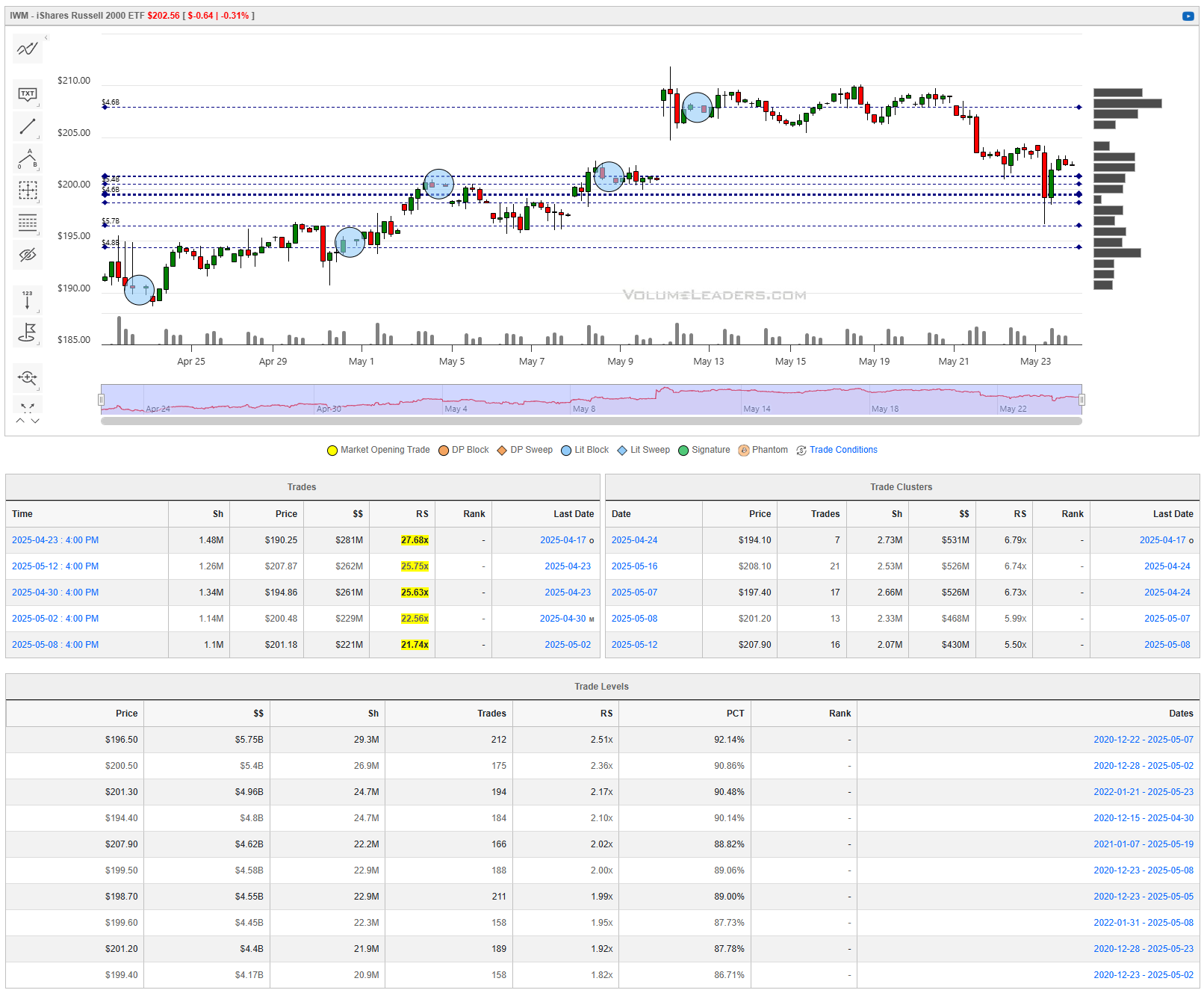
Task: Open trade 2025-04-23 : 4:00 PM
Action: click(x=55, y=540)
